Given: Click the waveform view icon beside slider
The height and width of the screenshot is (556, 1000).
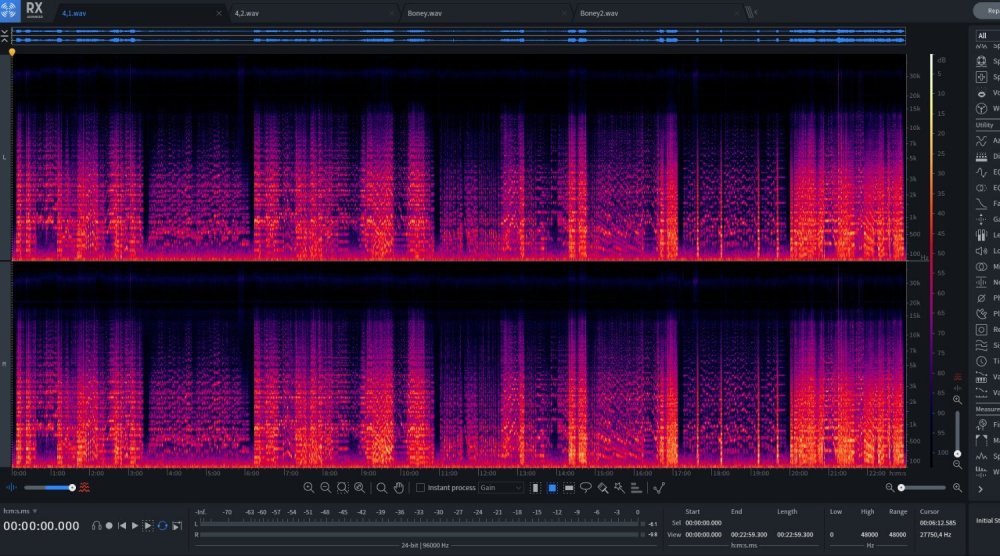Looking at the screenshot, I should (x=11, y=488).
